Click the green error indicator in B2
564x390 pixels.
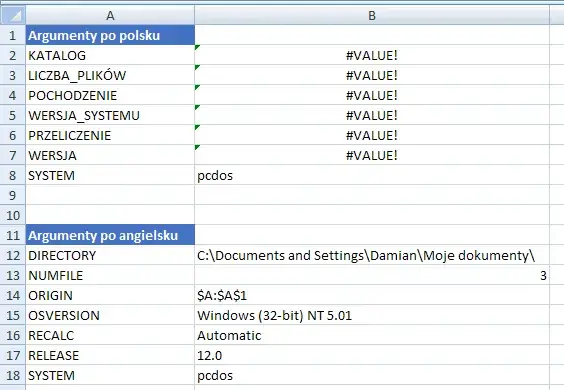tap(197, 47)
